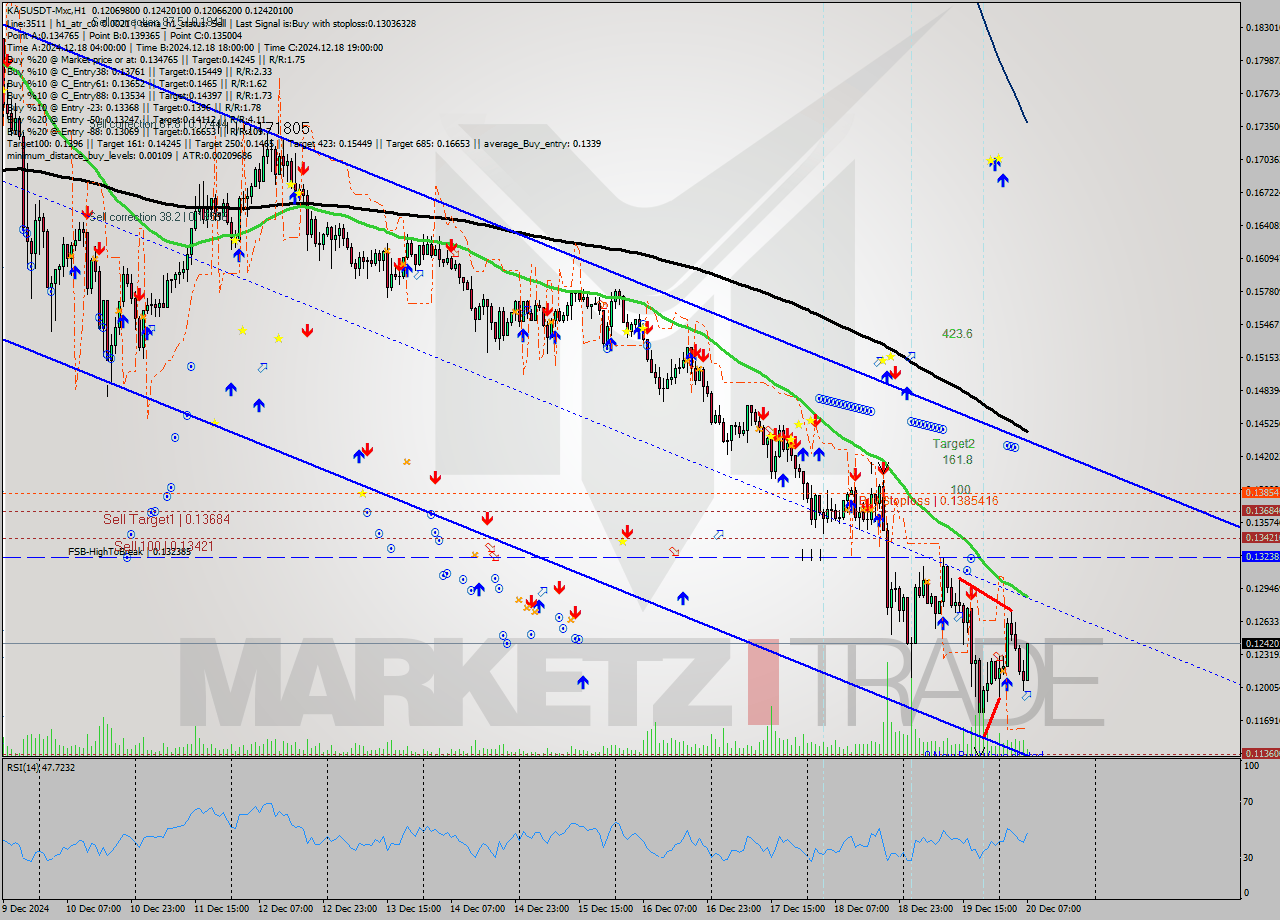The height and width of the screenshot is (920, 1280).
Task: Click the blue up arrow under the top-right yellow star
Action: pos(1002,179)
